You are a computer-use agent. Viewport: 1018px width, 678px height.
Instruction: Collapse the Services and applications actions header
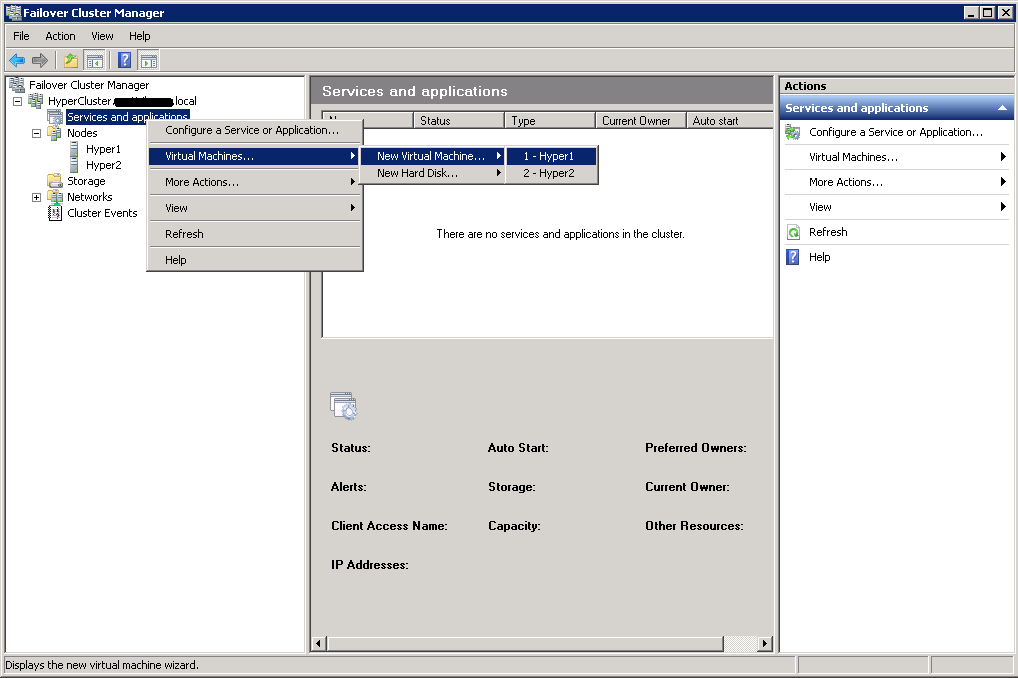pyautogui.click(x=1002, y=108)
